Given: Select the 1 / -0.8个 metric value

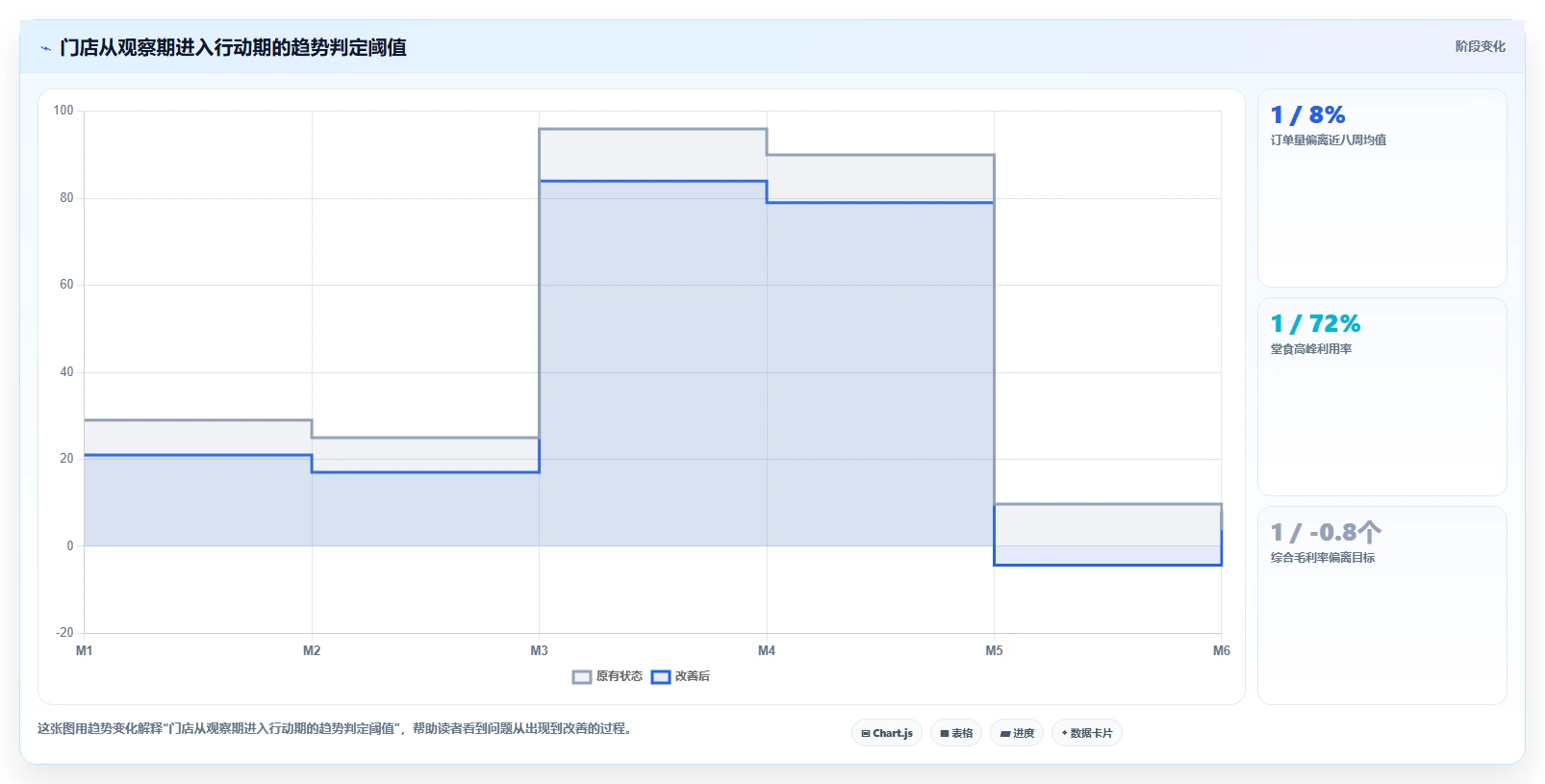Looking at the screenshot, I should pos(1326,533).
